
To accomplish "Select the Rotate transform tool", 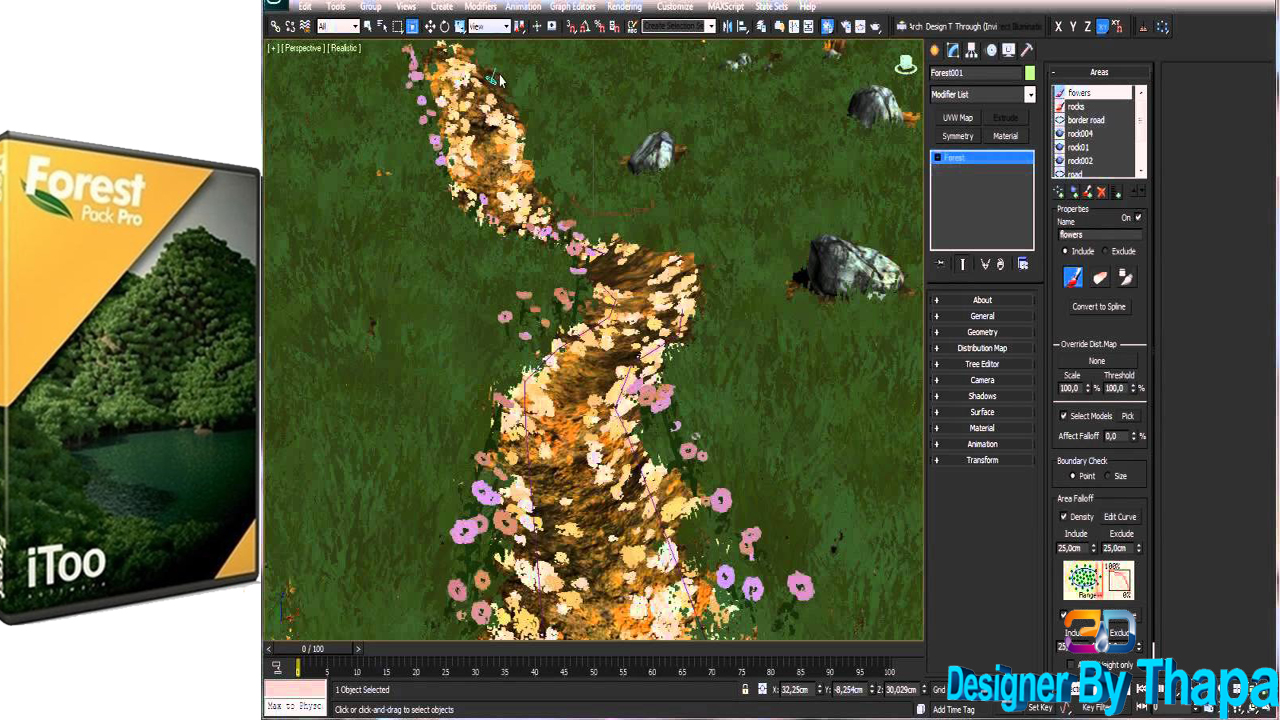I will coord(445,27).
